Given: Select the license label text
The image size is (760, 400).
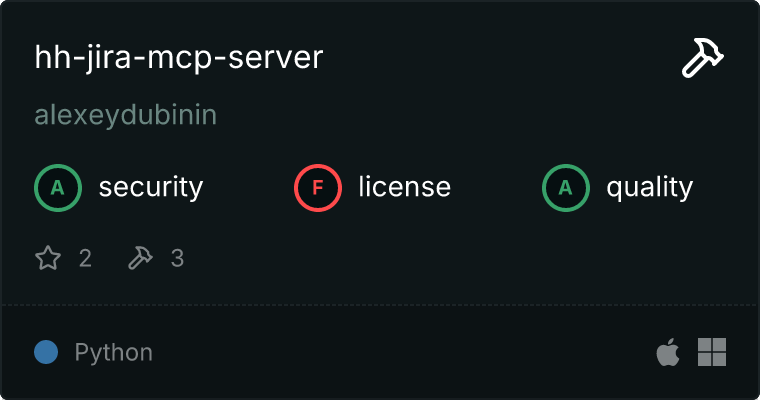Looking at the screenshot, I should coord(404,187).
